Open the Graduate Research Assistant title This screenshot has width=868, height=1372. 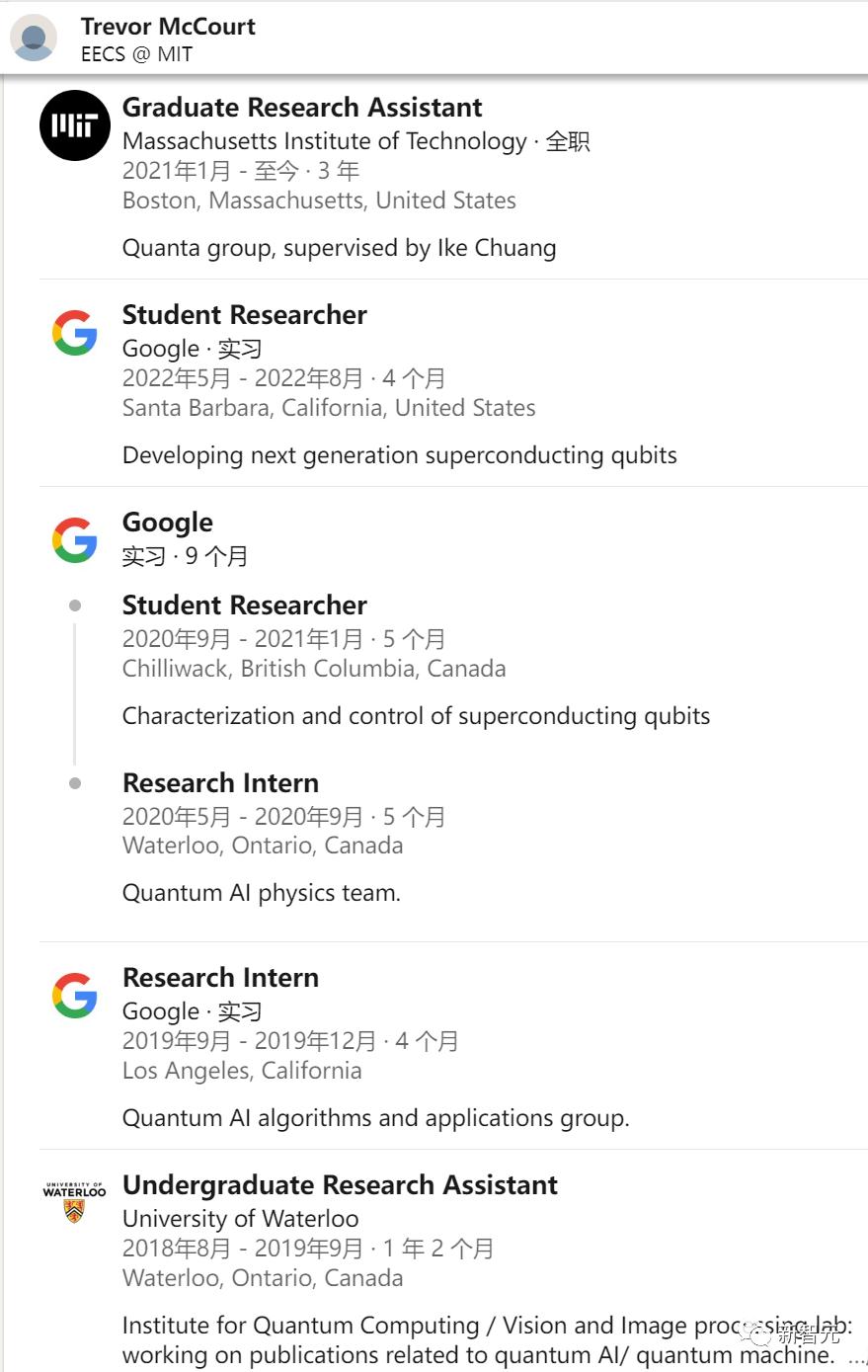pyautogui.click(x=302, y=107)
